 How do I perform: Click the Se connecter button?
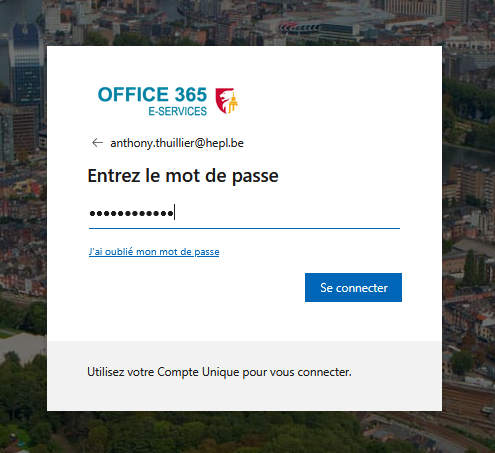[x=353, y=287]
